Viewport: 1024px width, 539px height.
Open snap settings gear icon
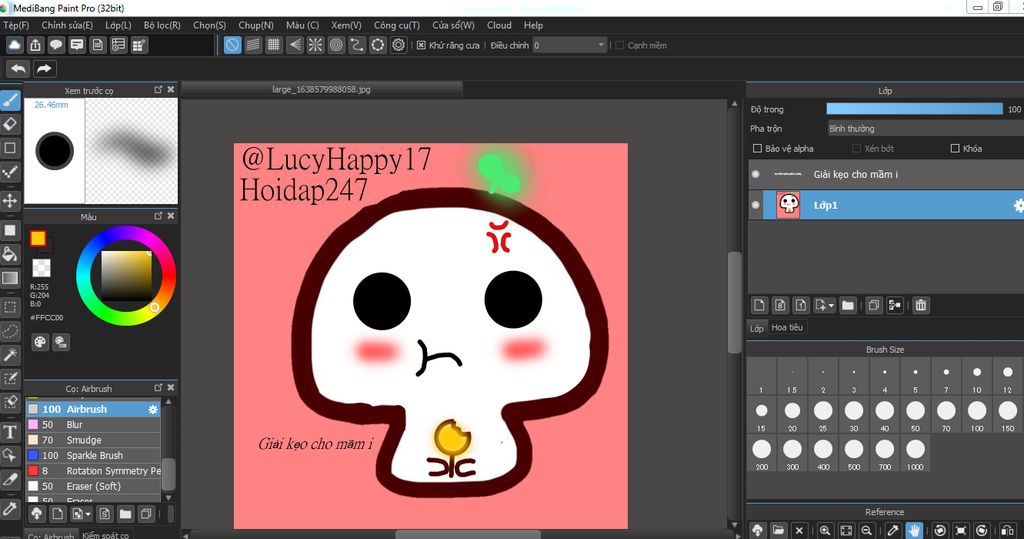tap(398, 45)
